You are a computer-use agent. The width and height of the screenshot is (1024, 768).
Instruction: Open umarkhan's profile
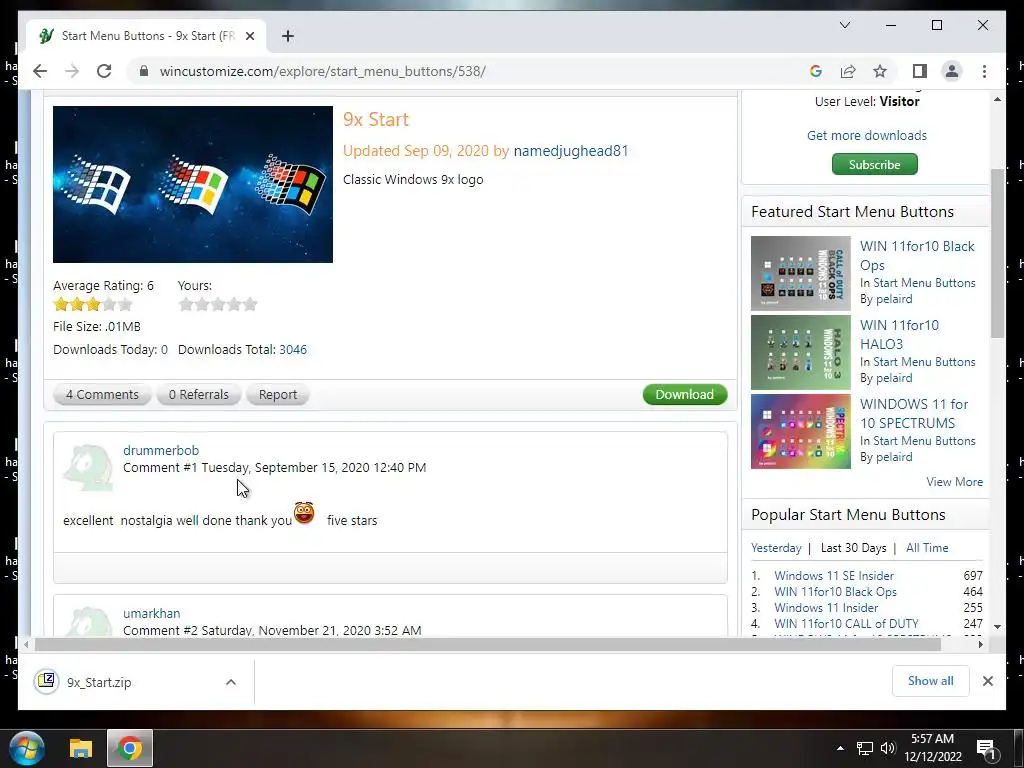coord(152,613)
